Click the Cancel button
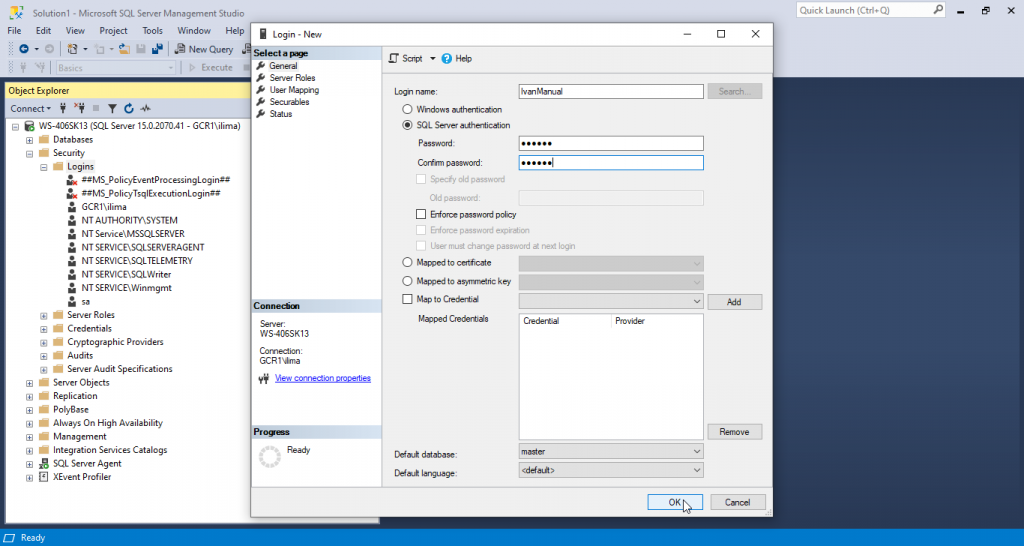 [x=737, y=502]
